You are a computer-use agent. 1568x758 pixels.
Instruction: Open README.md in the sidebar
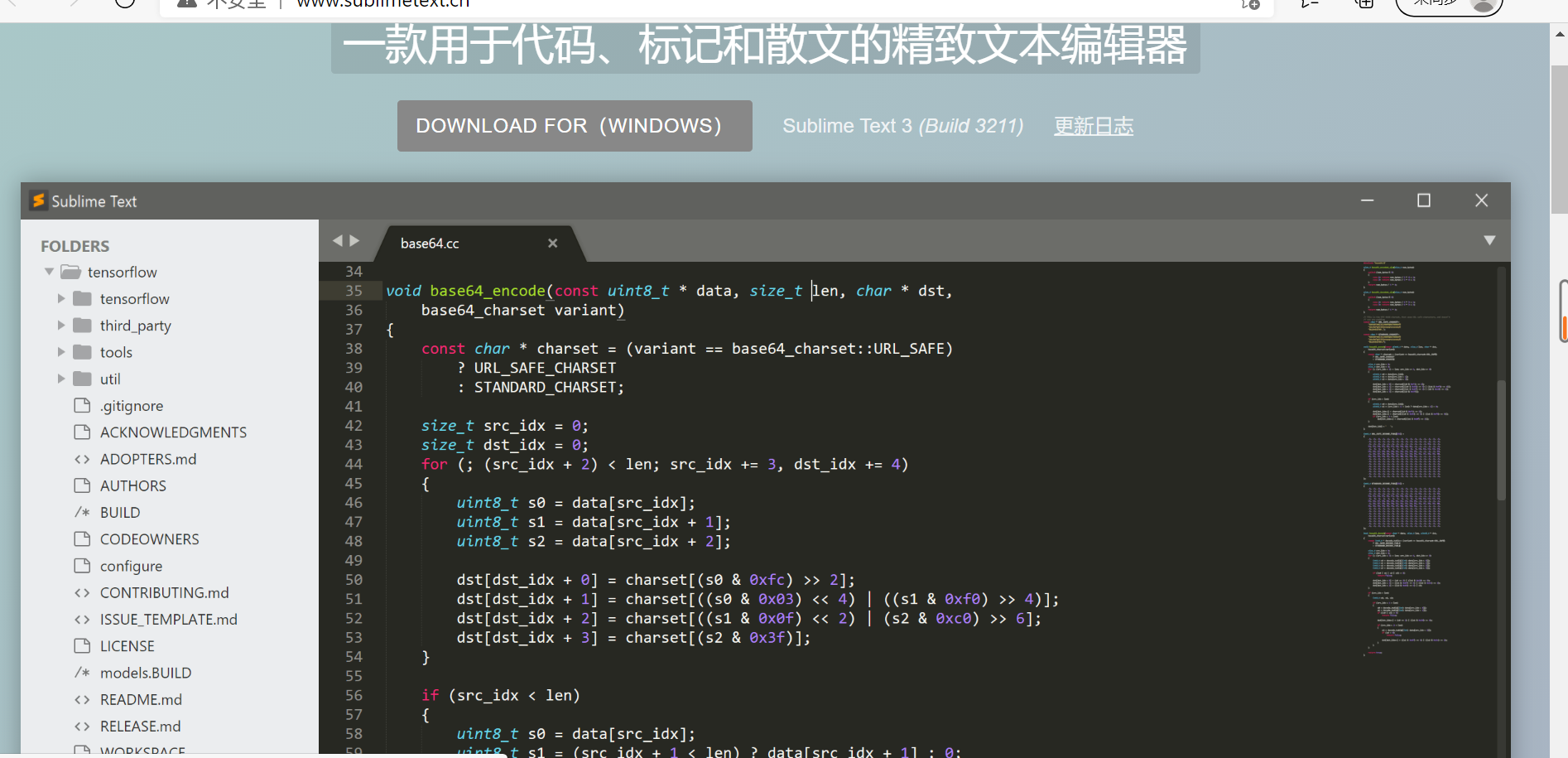[141, 699]
